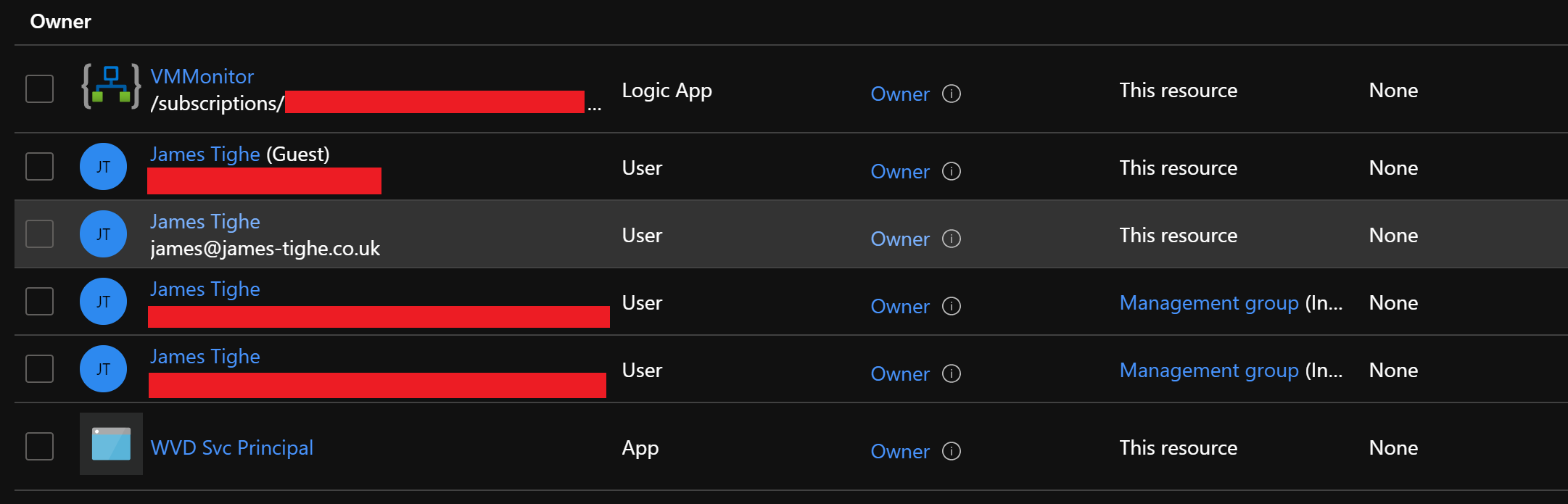Image resolution: width=1568 pixels, height=504 pixels.
Task: Click the VMMonitor Logic App icon
Action: tap(111, 86)
